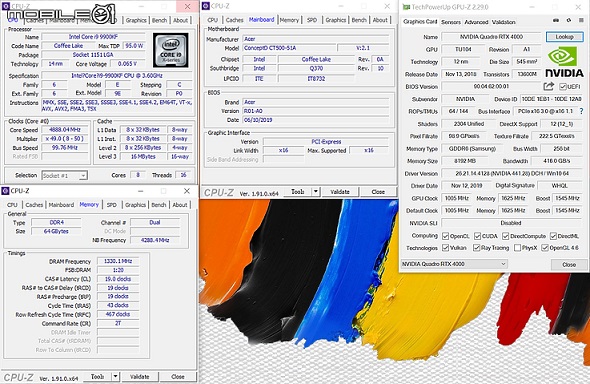Open the GPU-Z hamburger menu icon
This screenshot has width=590, height=384.
pos(581,20)
